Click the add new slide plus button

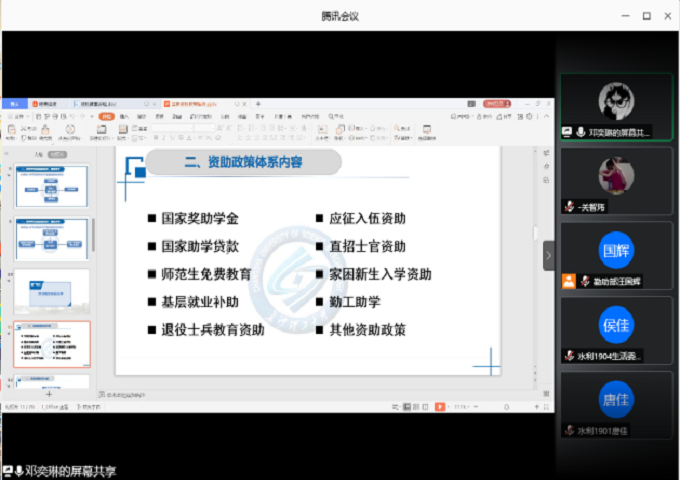[48, 393]
